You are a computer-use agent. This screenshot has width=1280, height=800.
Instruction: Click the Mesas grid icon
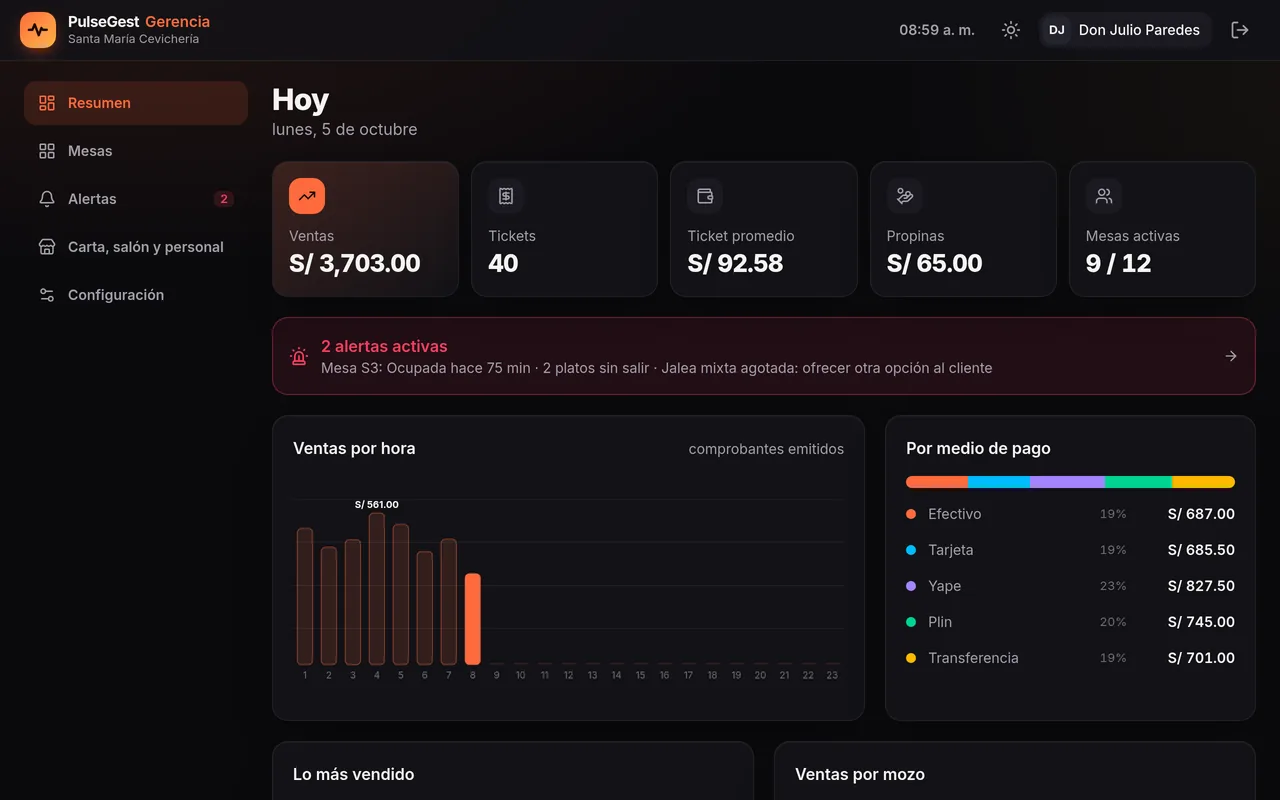click(x=47, y=151)
